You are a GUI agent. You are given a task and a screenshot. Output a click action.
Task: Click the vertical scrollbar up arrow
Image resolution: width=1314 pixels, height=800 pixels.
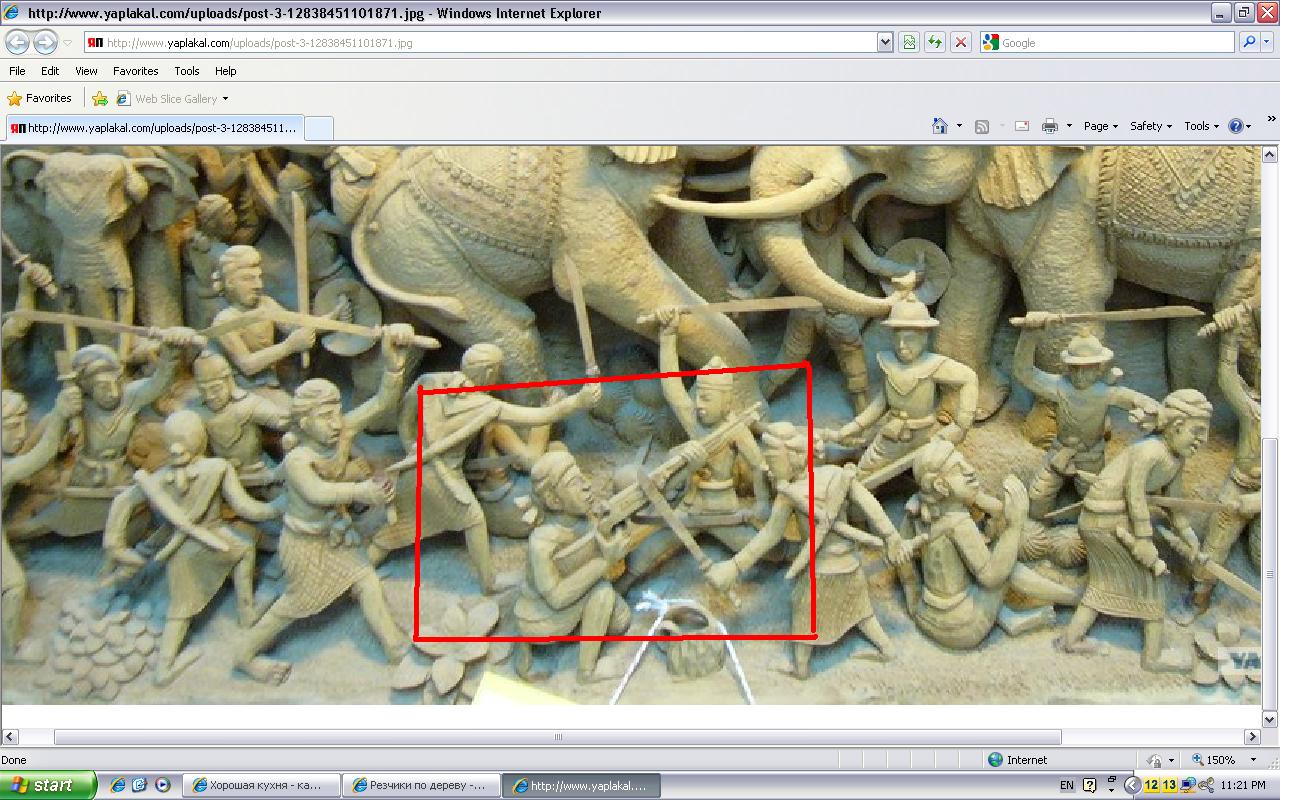point(1270,155)
